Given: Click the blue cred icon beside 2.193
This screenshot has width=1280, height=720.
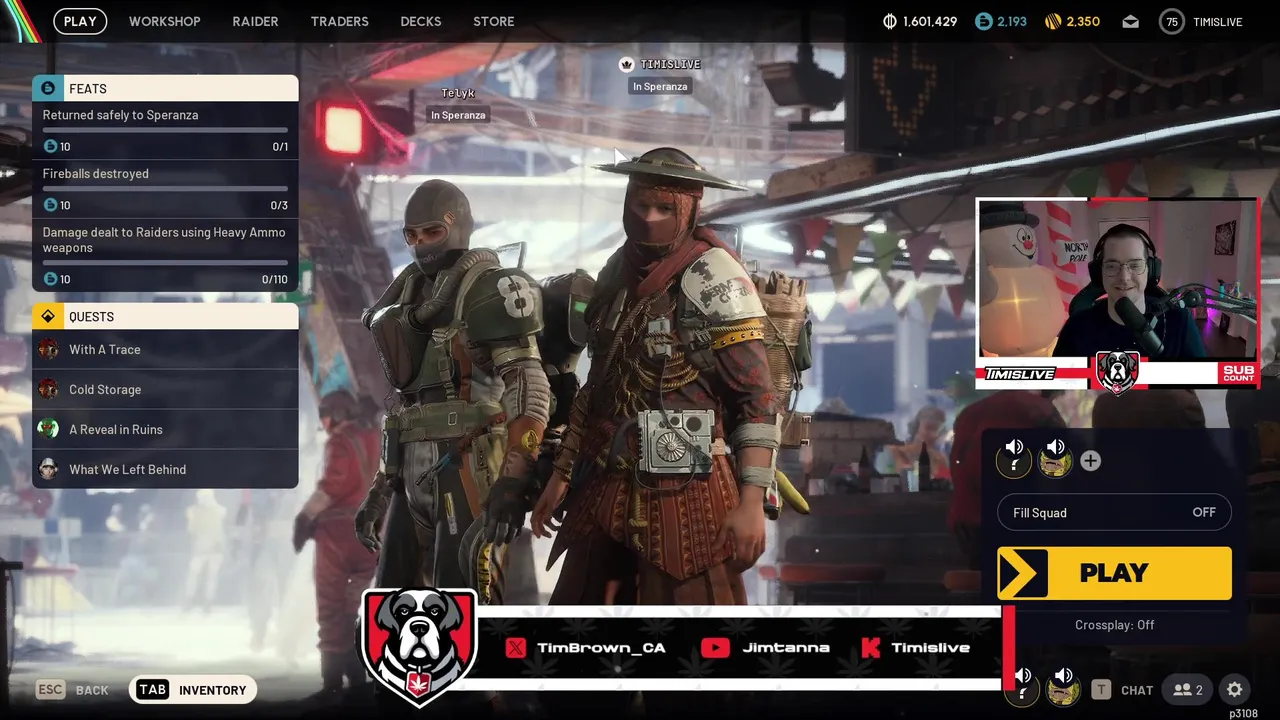Looking at the screenshot, I should tap(983, 21).
